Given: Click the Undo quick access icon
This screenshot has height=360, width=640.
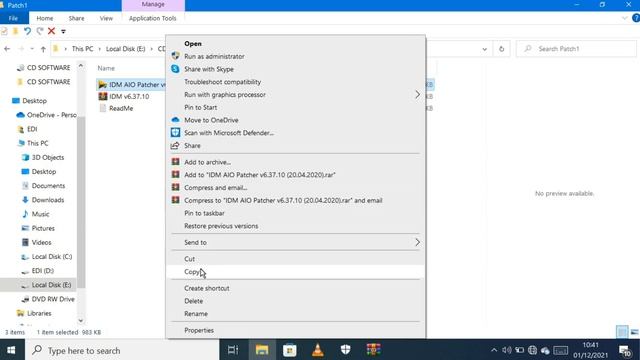Looking at the screenshot, I should point(27,31).
